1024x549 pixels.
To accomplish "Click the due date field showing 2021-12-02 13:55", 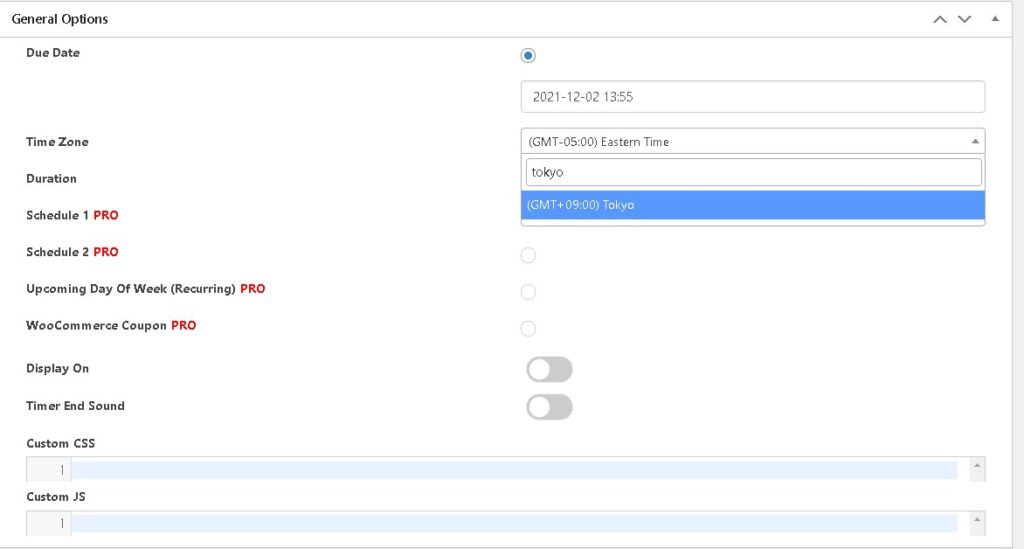I will click(x=752, y=97).
